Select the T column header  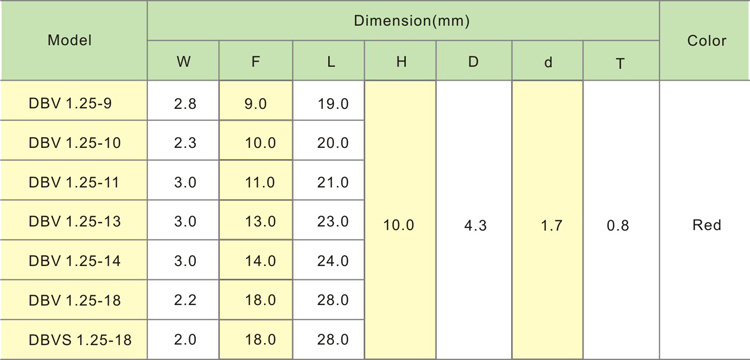pos(621,61)
